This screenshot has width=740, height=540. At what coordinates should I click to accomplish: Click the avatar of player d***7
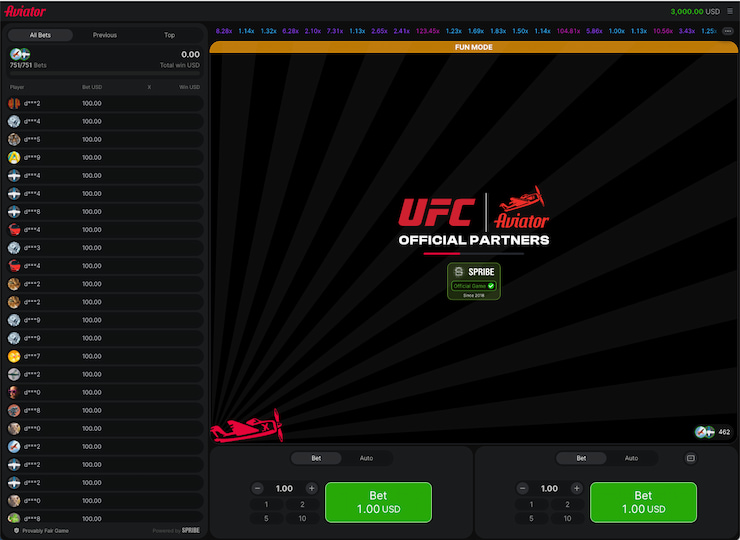coord(14,356)
